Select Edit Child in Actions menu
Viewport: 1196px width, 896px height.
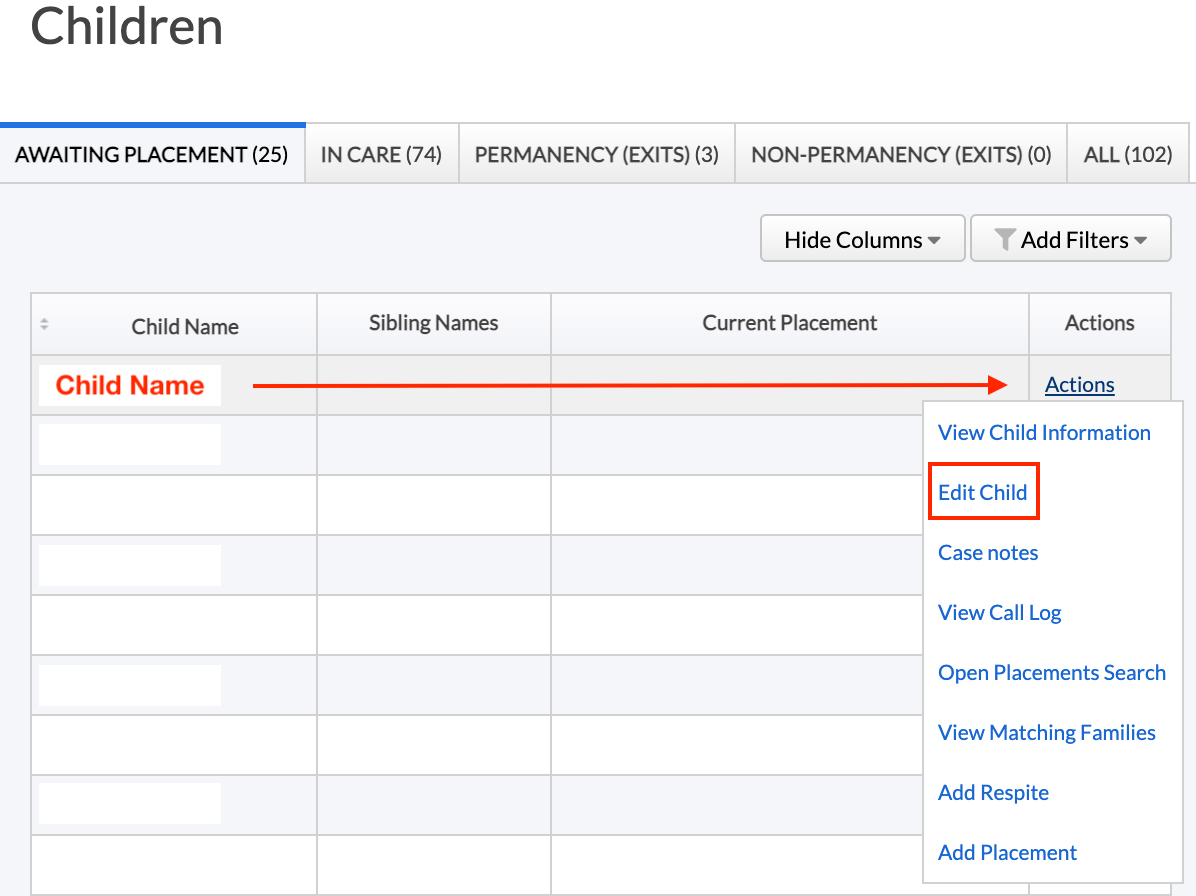(983, 492)
